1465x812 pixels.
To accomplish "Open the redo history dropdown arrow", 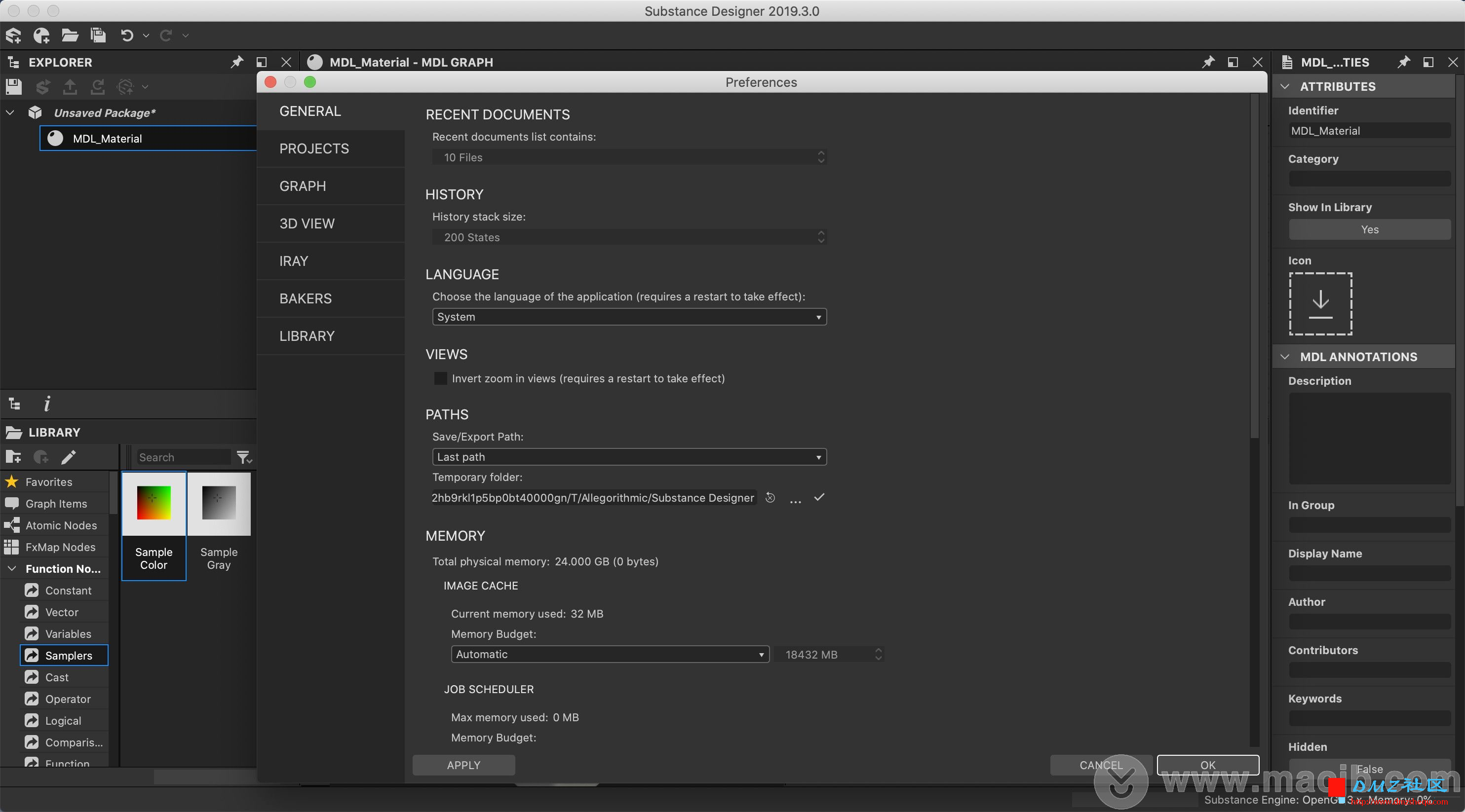I will pos(186,36).
